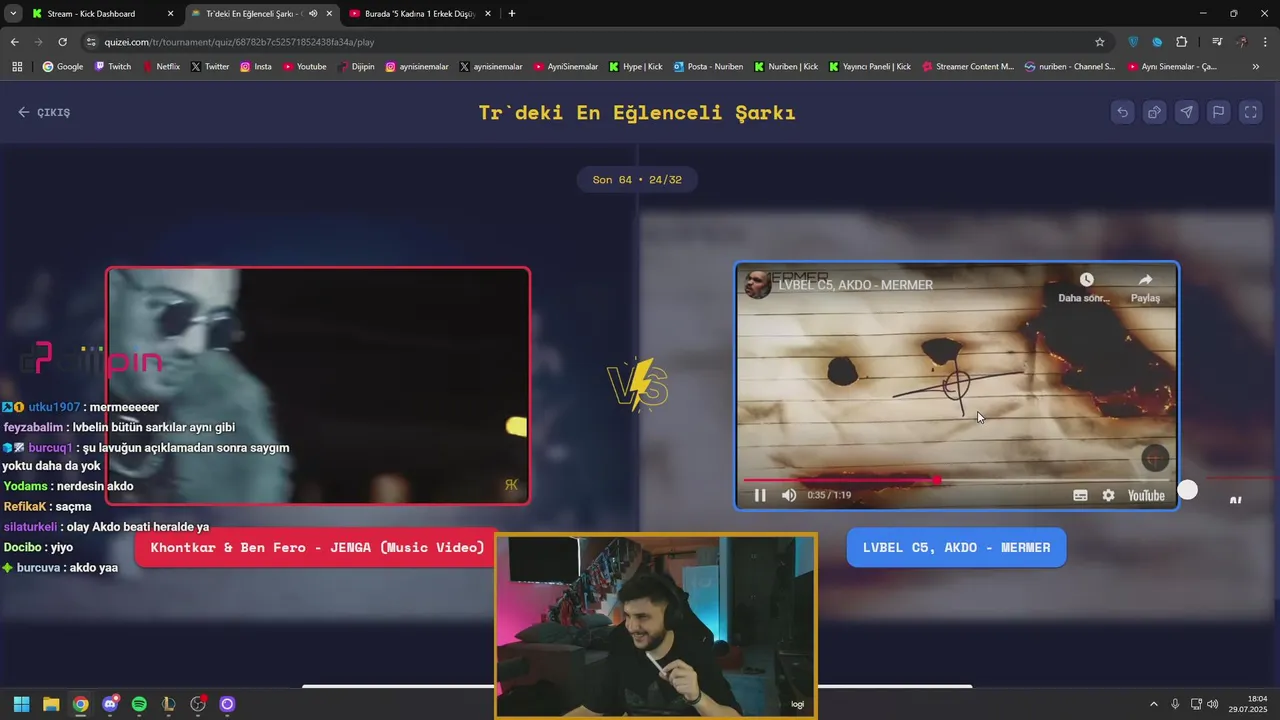Click the undo arrow icon in quiz header

[x=1122, y=112]
